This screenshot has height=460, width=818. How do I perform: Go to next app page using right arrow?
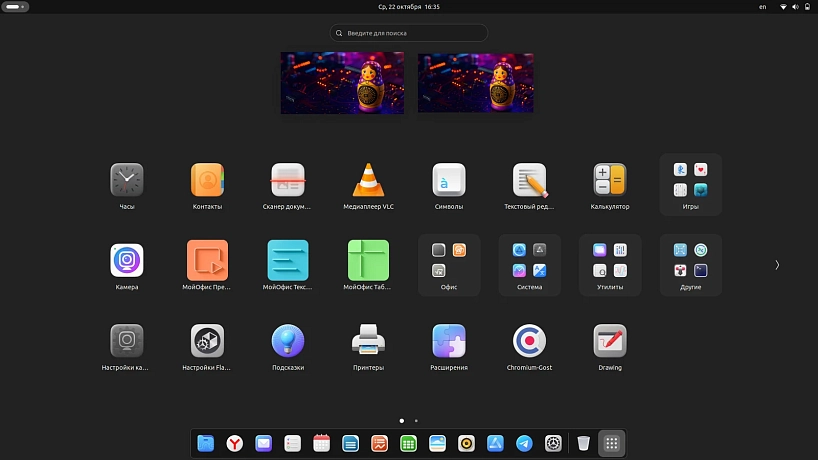[777, 265]
